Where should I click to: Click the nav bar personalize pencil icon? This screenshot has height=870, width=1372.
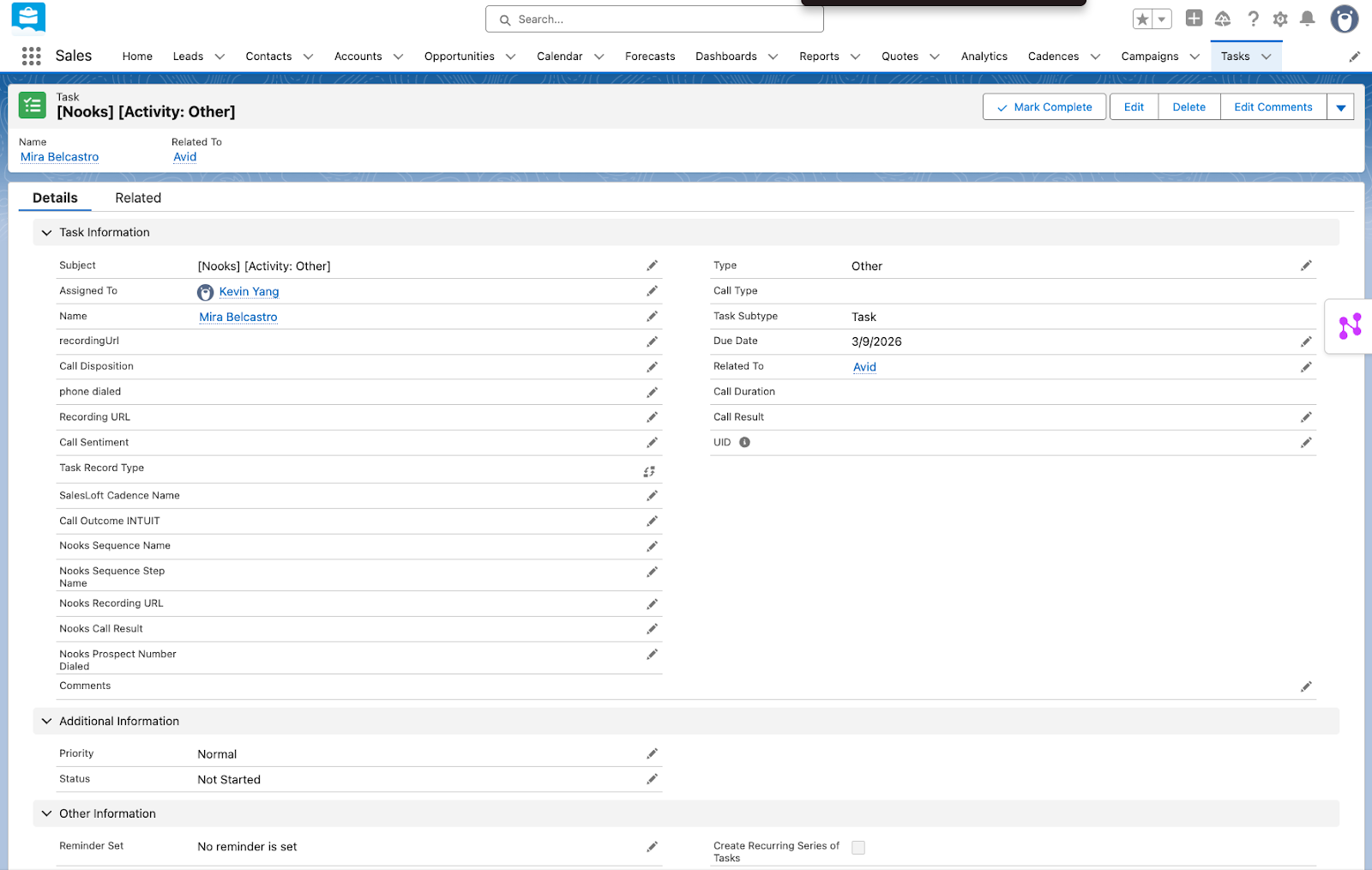pyautogui.click(x=1355, y=57)
